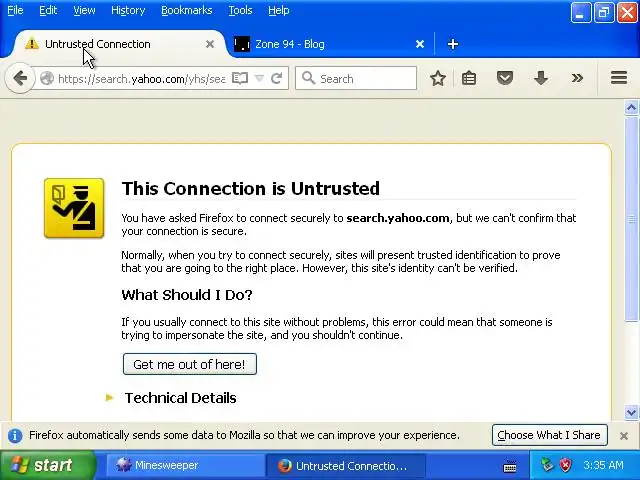640x480 pixels.
Task: Toggle Reader View icon in address bar
Action: coord(240,78)
